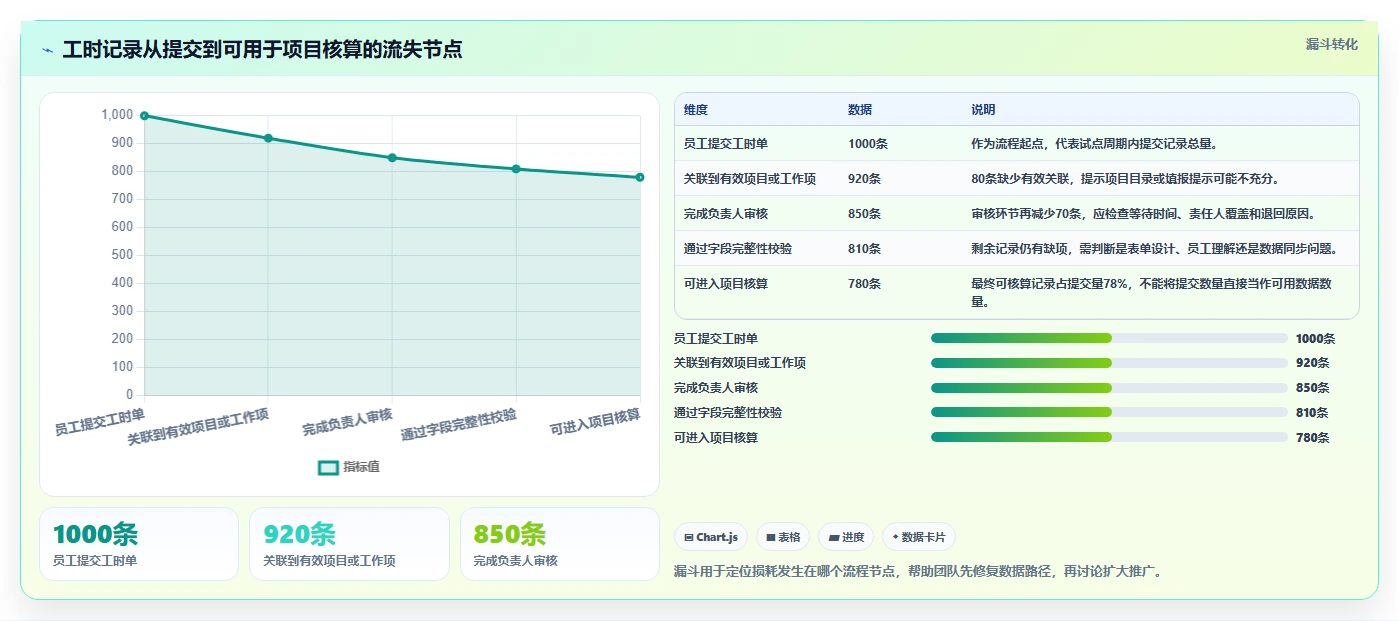Click x-axis label 通过字段完整性校验
Viewport: 1399px width, 621px height.
click(x=459, y=425)
